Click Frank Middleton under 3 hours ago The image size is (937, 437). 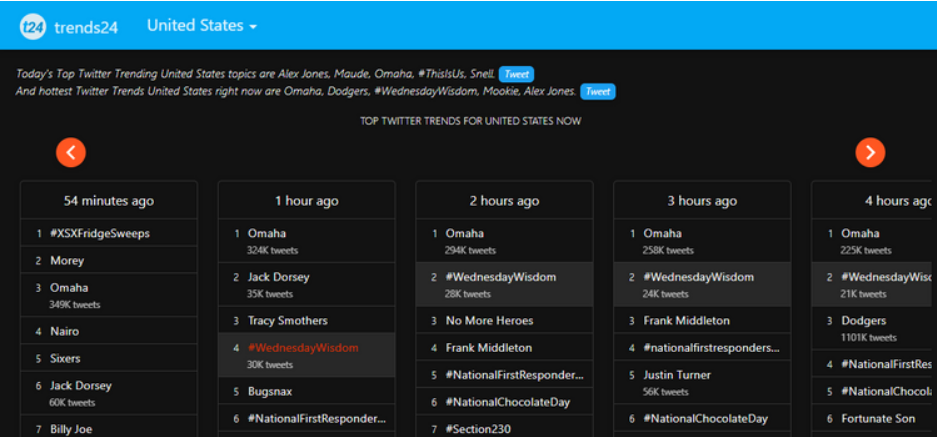686,321
